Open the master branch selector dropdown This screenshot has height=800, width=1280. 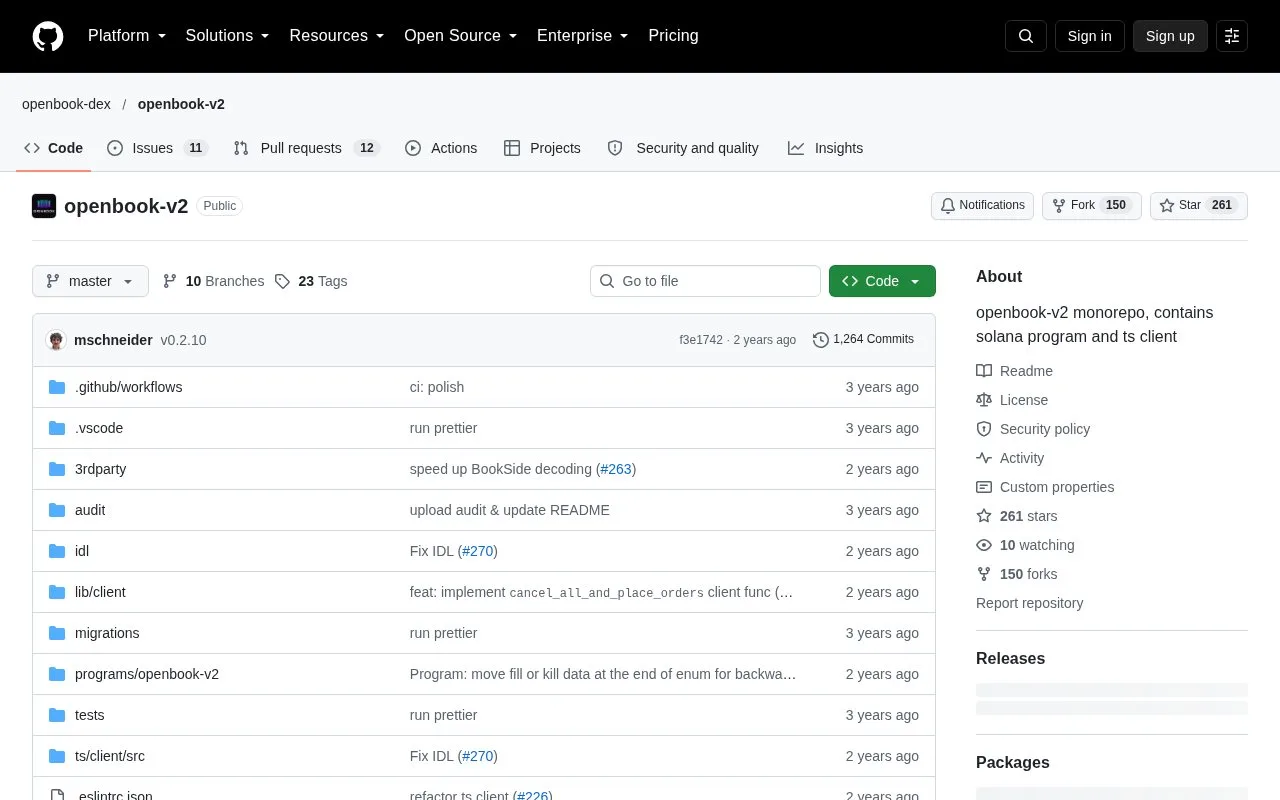click(90, 281)
